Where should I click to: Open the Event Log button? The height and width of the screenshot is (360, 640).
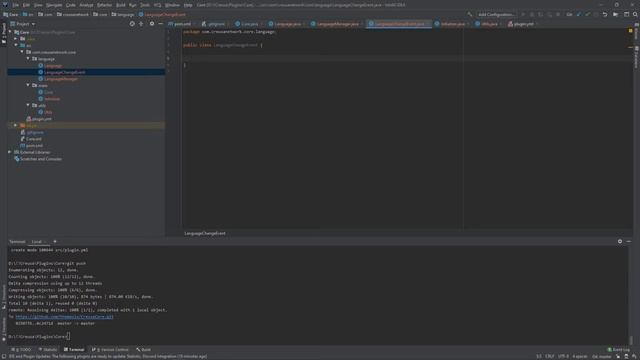click(x=619, y=350)
